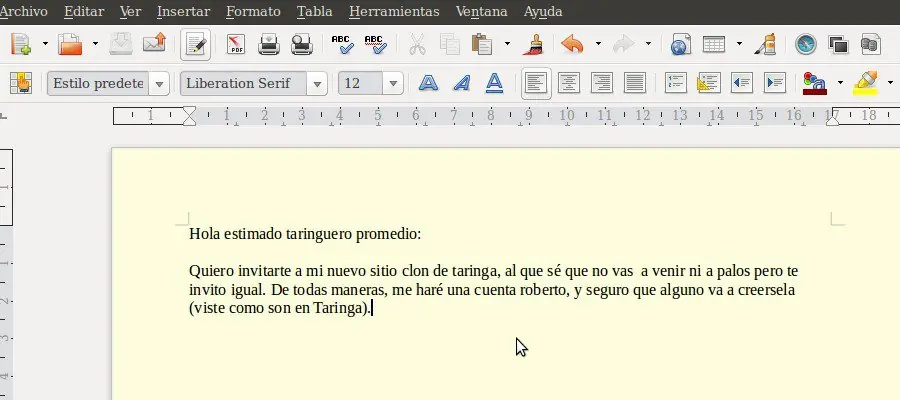Viewport: 900px width, 400px height.
Task: Click the Redo arrow icon
Action: [623, 44]
